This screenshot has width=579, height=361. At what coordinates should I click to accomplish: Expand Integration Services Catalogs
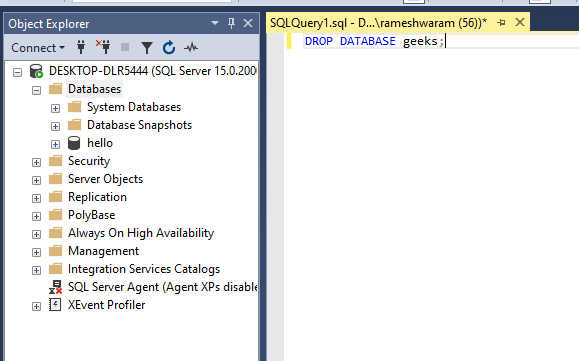36,271
